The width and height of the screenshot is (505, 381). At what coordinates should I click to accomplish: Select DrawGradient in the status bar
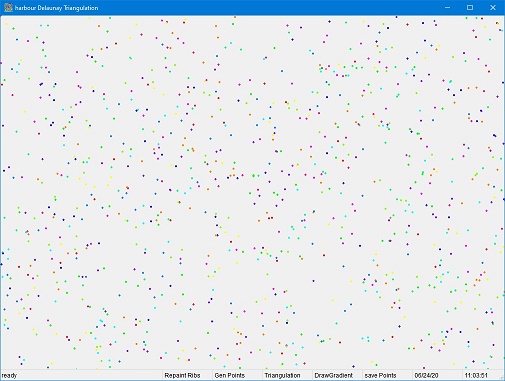[333, 375]
